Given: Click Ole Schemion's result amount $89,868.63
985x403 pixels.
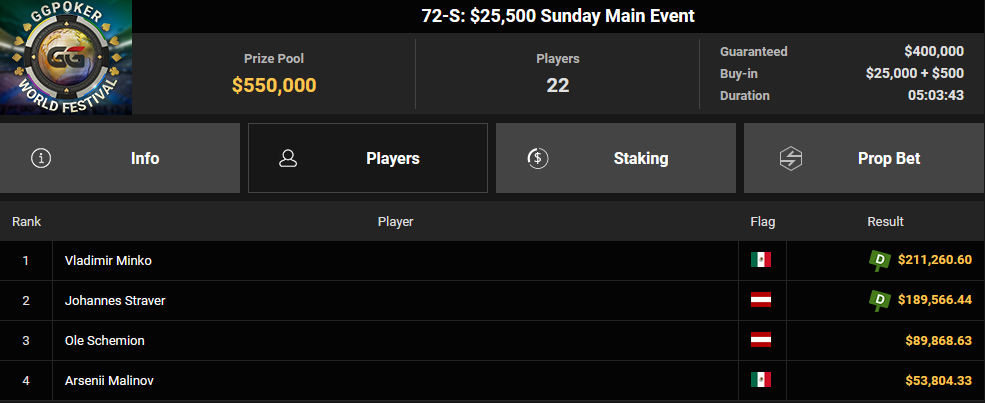Looking at the screenshot, I should 939,341.
